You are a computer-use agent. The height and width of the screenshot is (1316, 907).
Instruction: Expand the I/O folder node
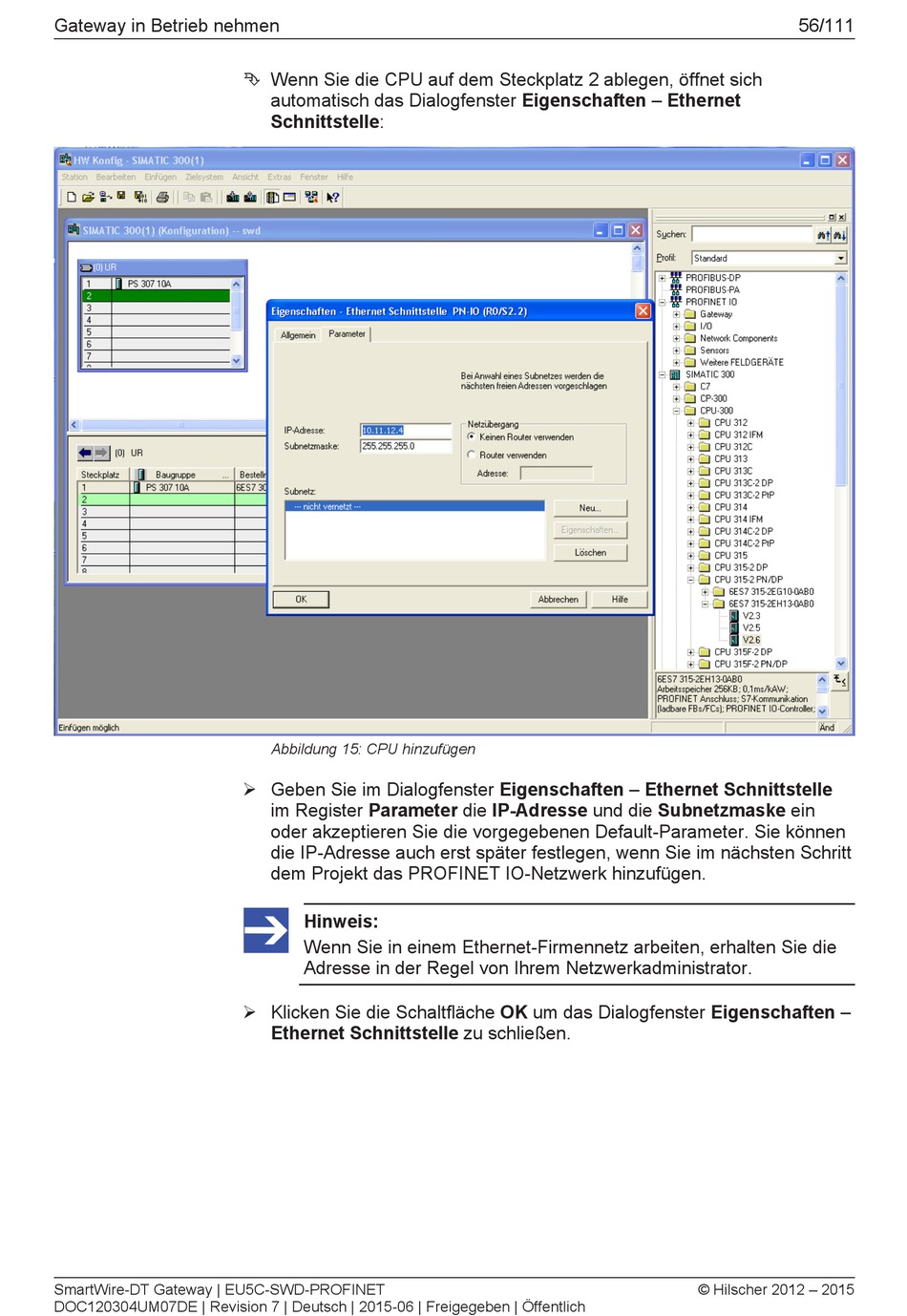click(676, 326)
